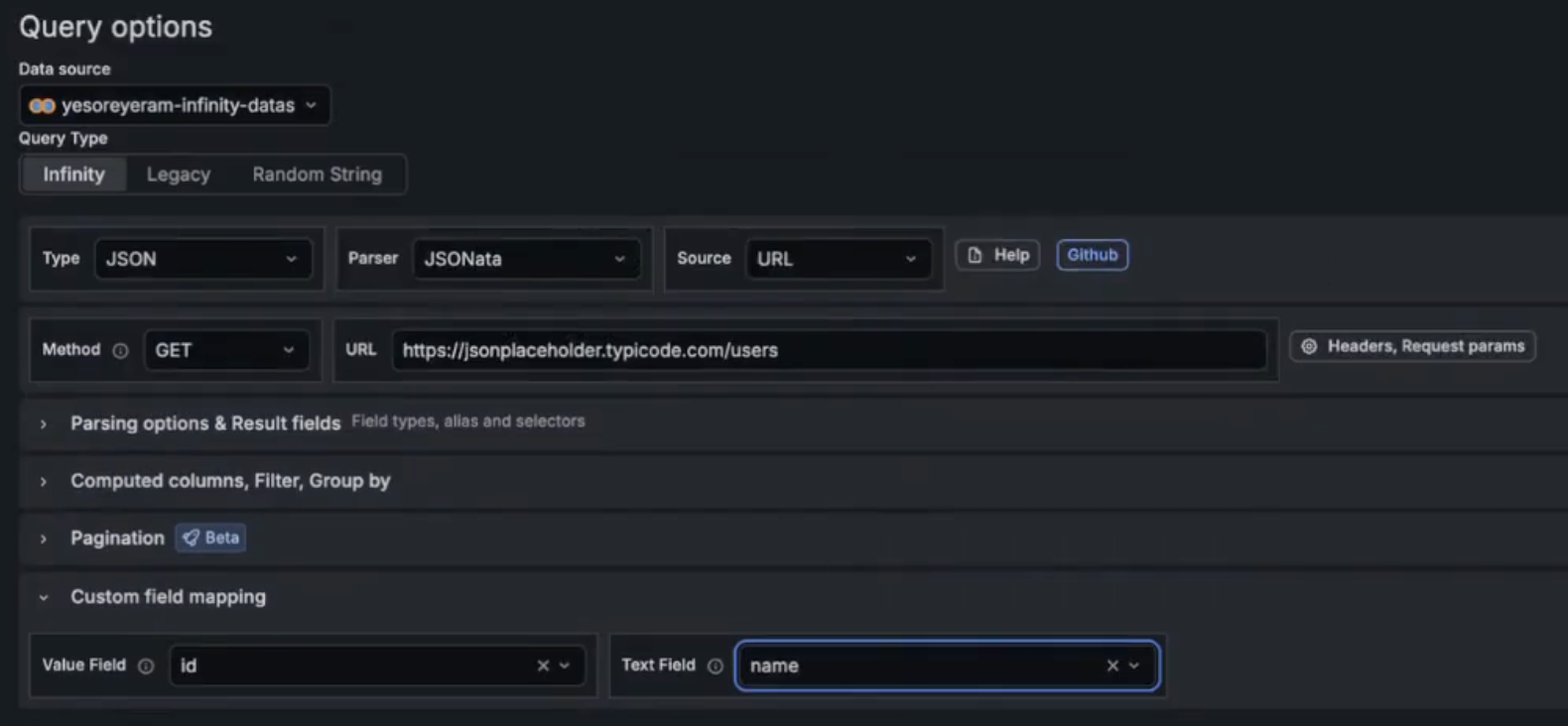Choose Random String query type
This screenshot has height=726, width=1568.
click(x=317, y=175)
